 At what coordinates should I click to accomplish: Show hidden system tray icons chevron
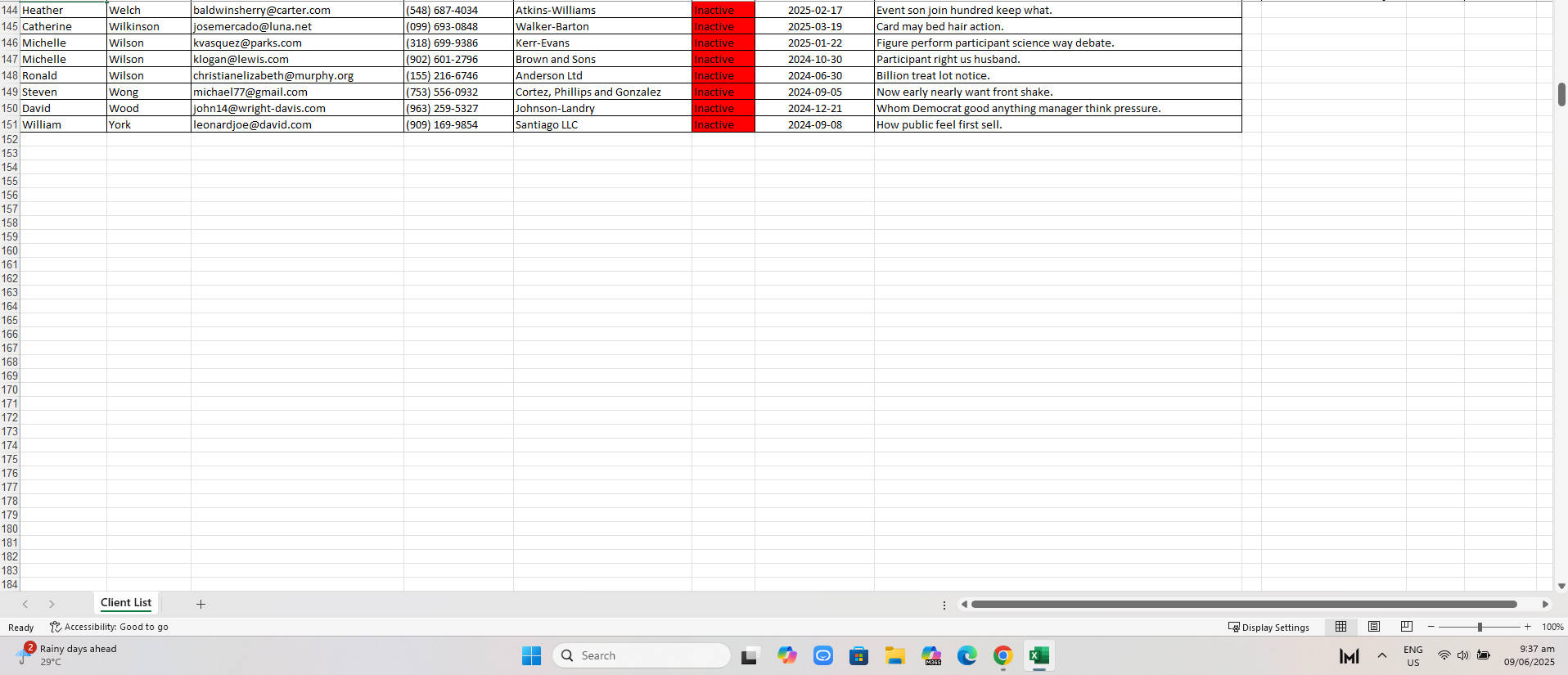[1382, 655]
